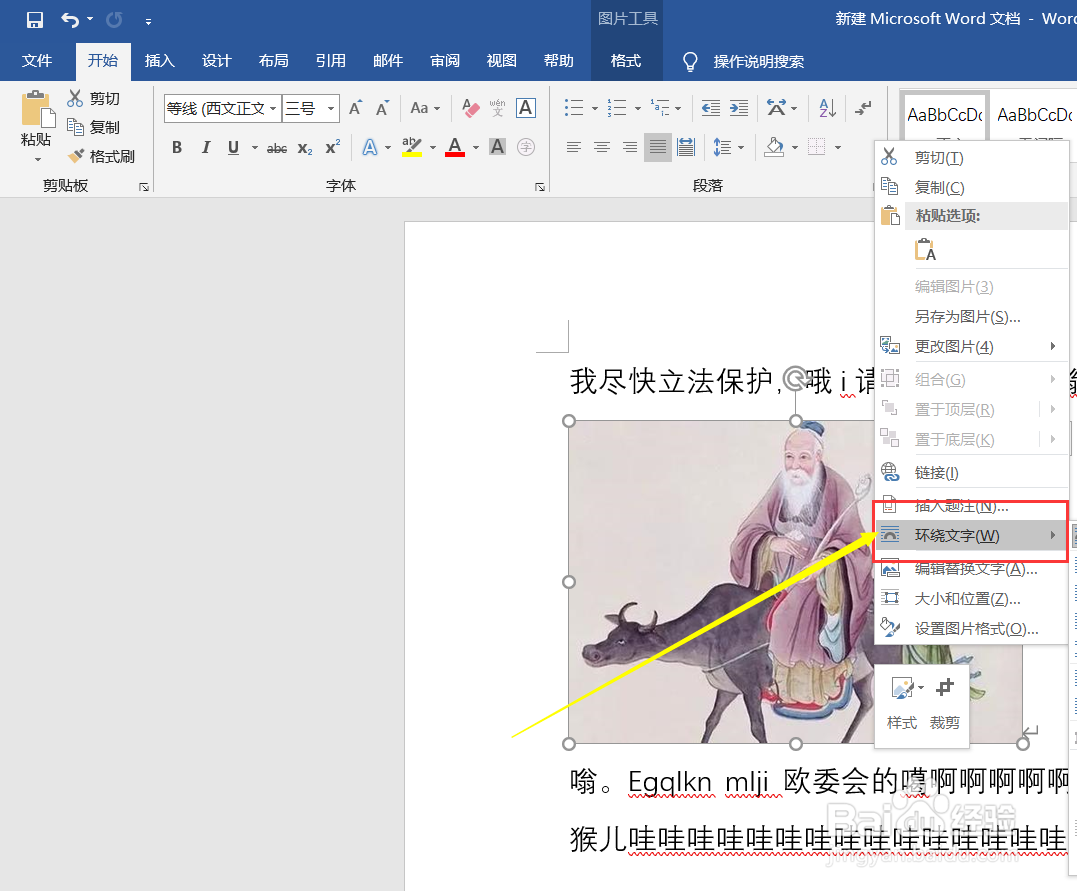Undo the last action
The height and width of the screenshot is (891, 1077).
[x=70, y=20]
